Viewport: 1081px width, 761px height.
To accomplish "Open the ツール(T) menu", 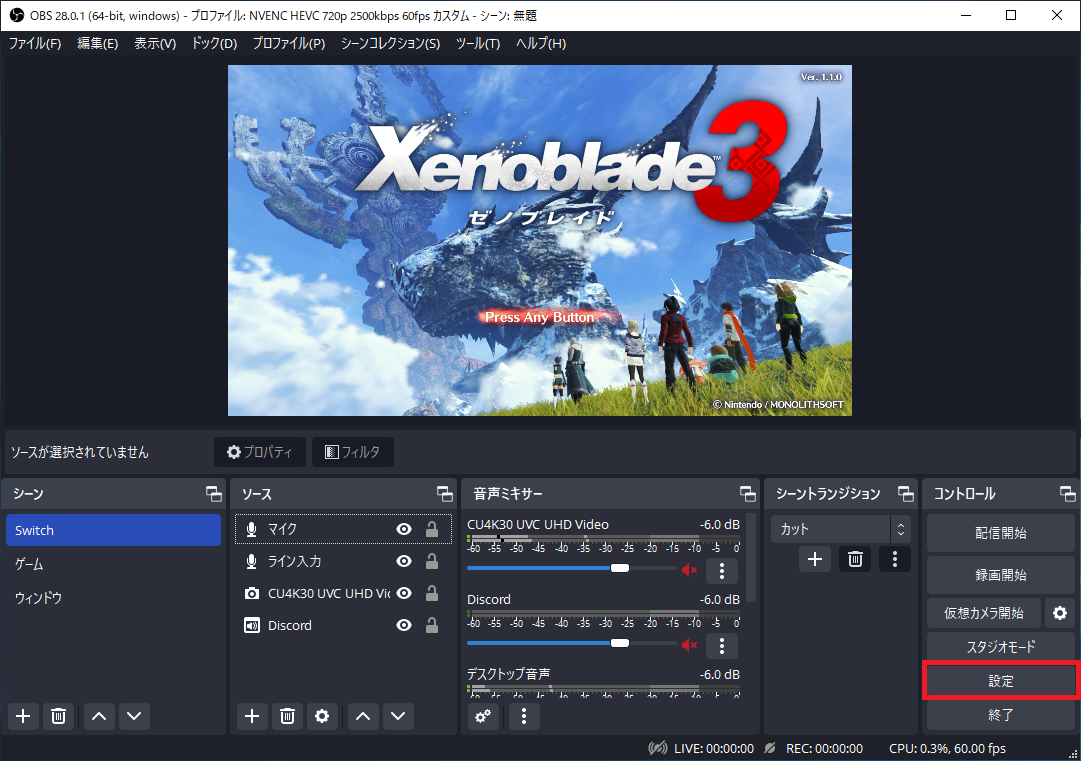I will tap(478, 43).
